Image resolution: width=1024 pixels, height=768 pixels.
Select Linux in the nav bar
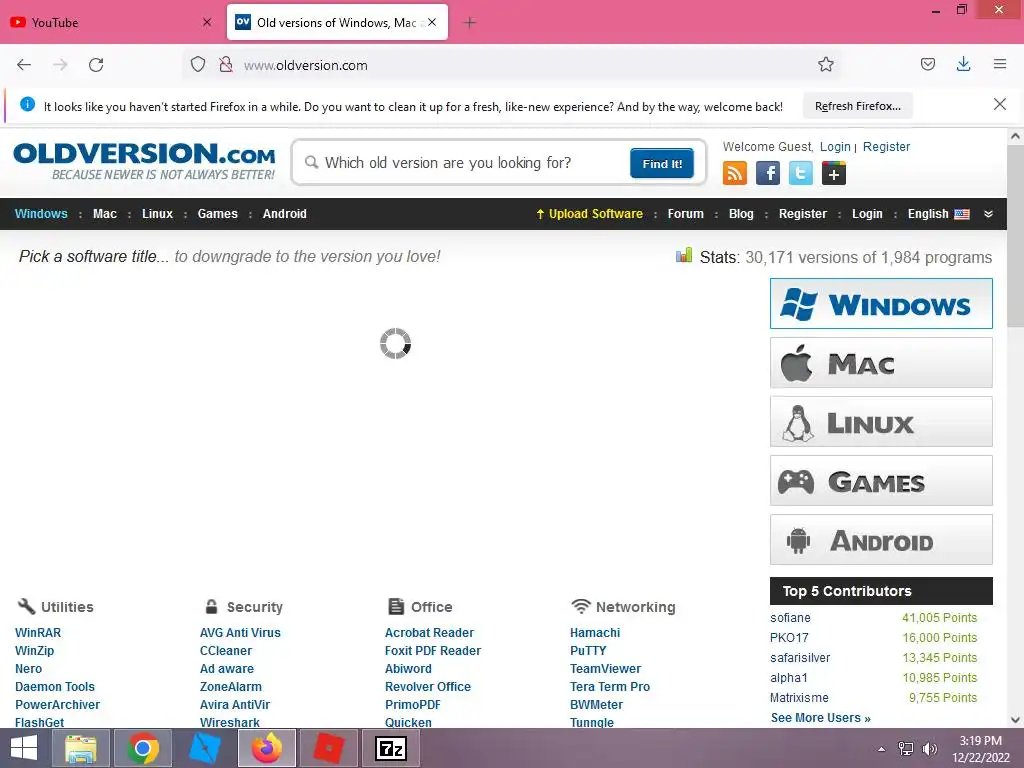click(x=157, y=214)
